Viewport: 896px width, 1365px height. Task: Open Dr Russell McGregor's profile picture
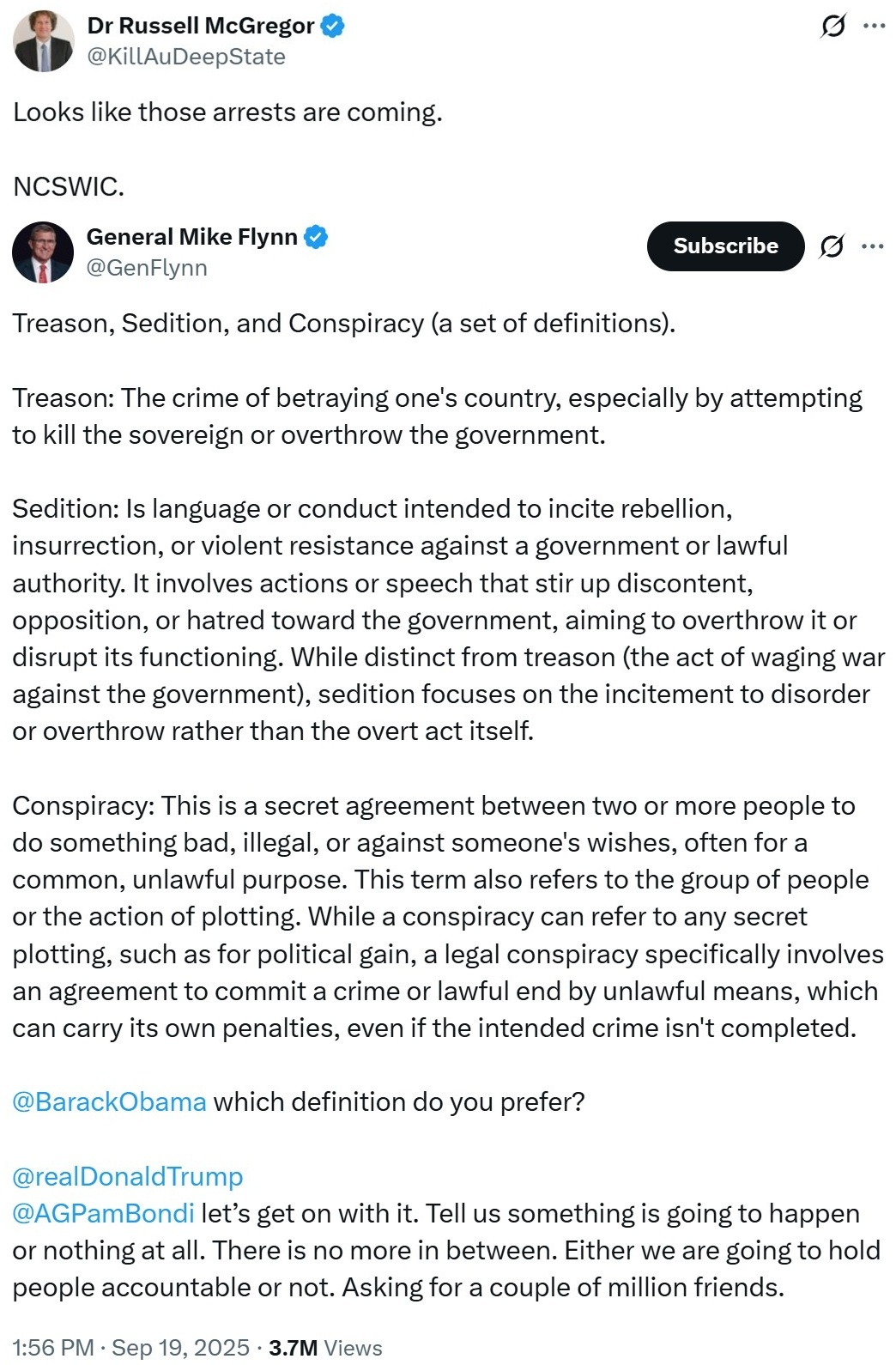tap(43, 41)
